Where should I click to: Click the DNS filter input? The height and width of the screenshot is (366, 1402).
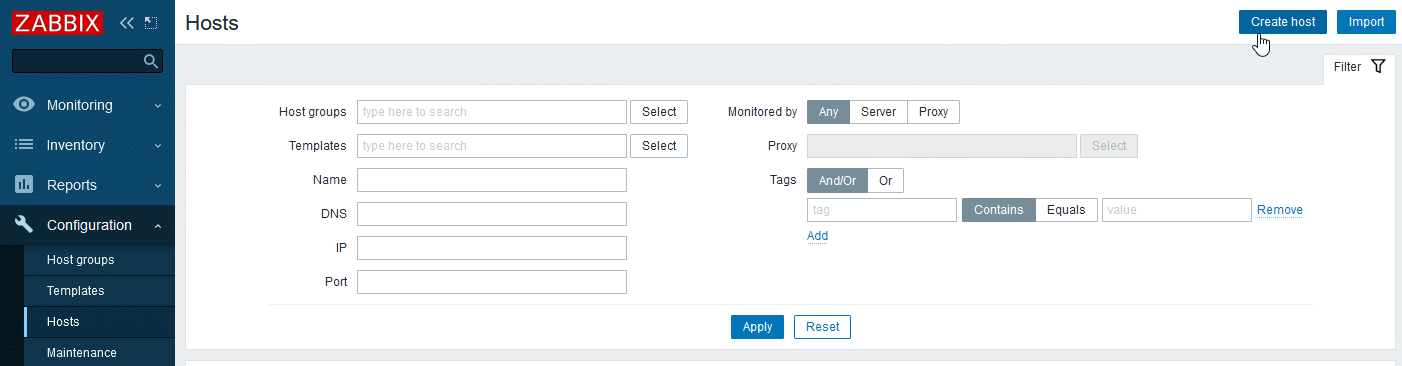(x=492, y=214)
